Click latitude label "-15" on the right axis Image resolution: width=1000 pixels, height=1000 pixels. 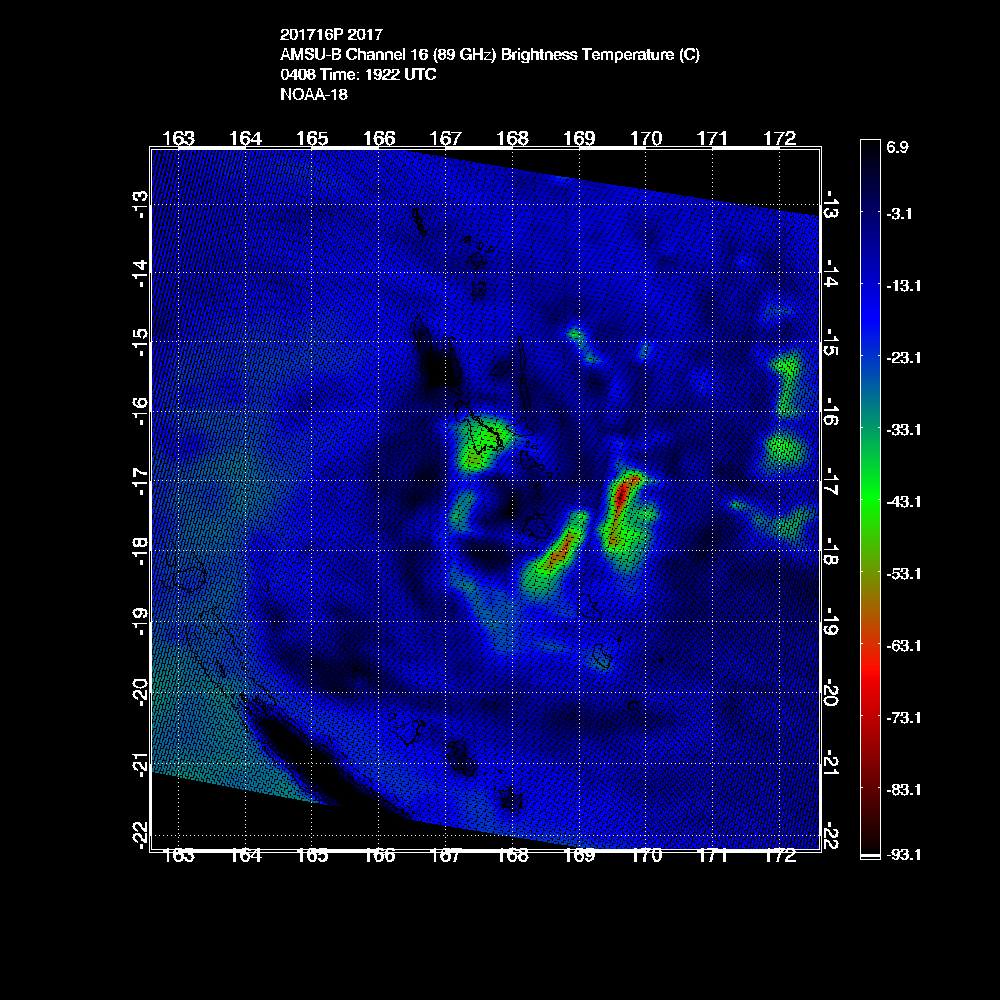tap(831, 342)
